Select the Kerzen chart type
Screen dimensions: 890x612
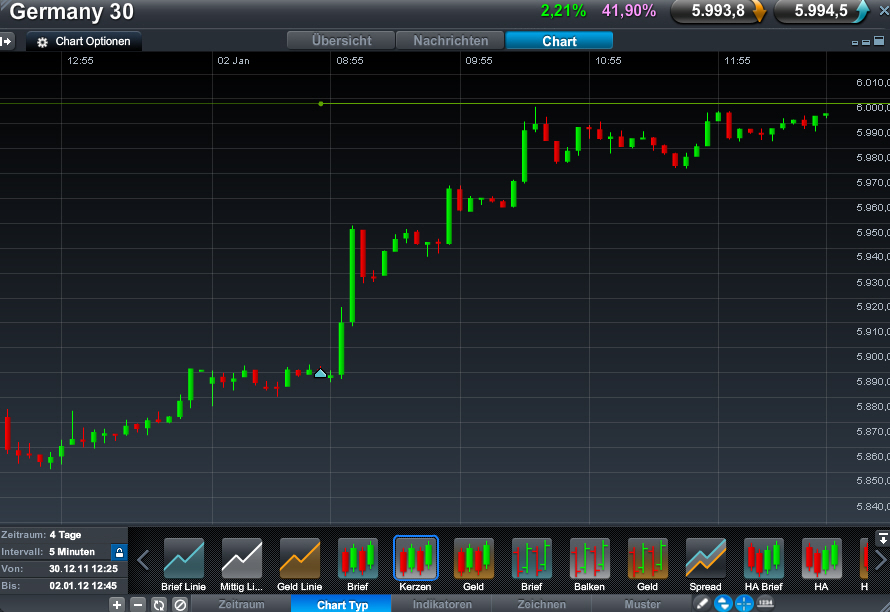click(415, 565)
